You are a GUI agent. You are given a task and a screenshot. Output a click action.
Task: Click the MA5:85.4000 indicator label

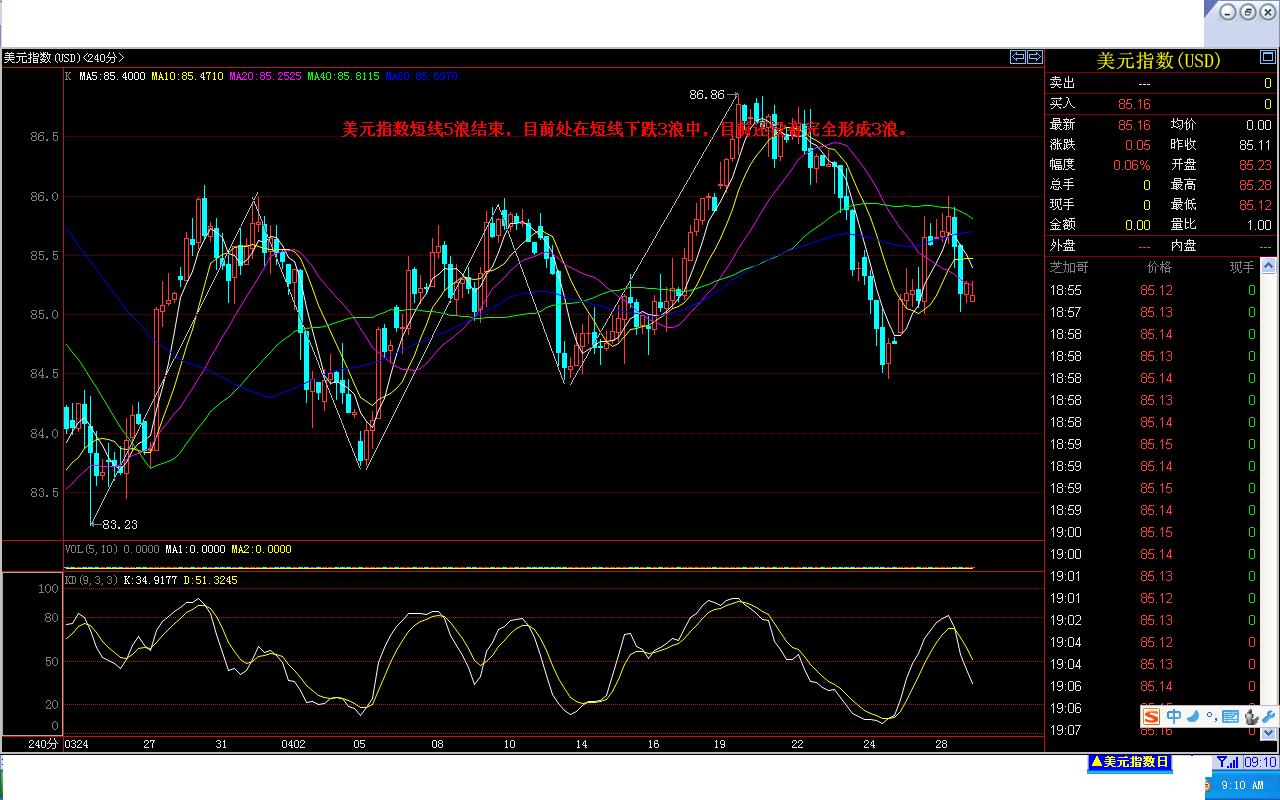coord(112,76)
